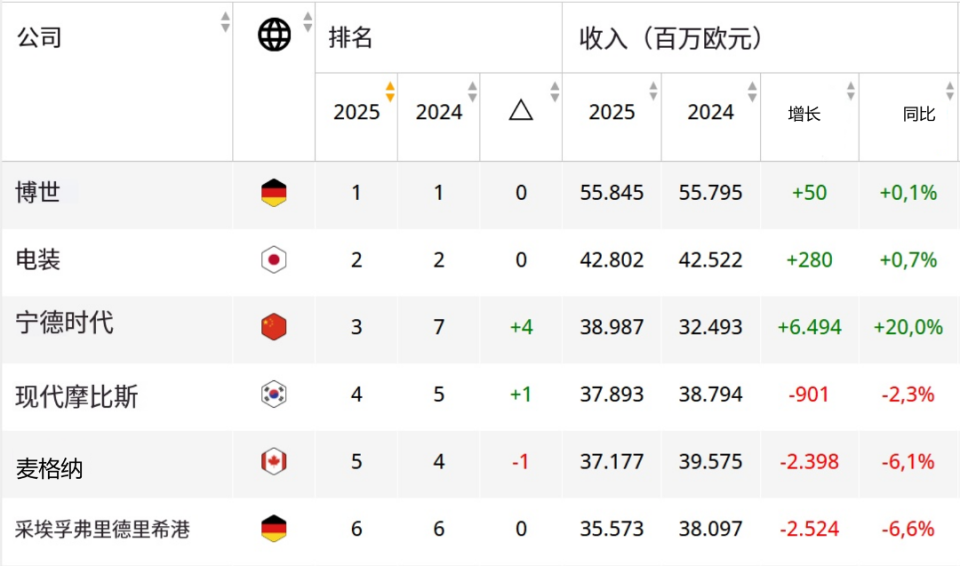This screenshot has height=566, width=960.
Task: Click the German flag next to 博世
Action: click(274, 193)
